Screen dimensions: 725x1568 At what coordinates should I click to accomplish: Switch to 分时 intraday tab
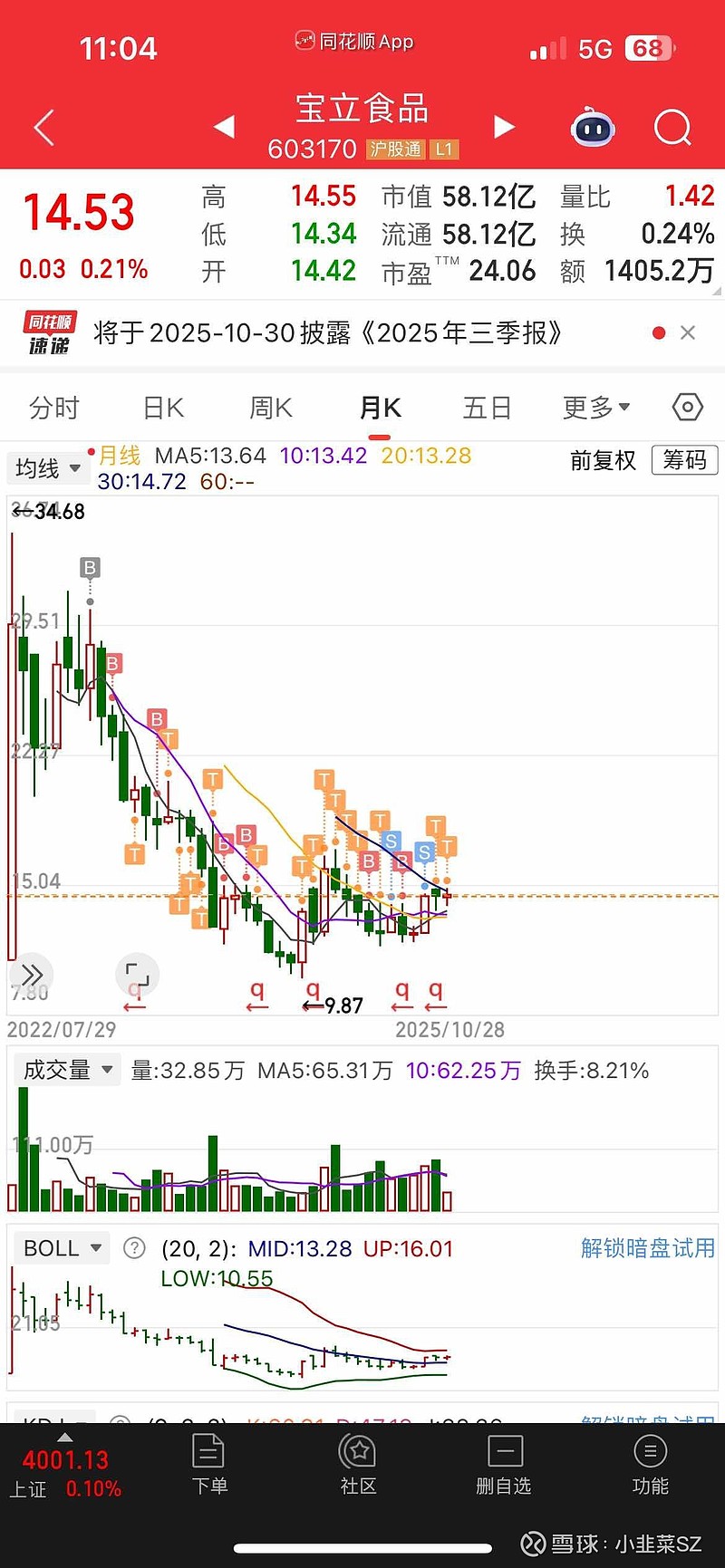(54, 408)
